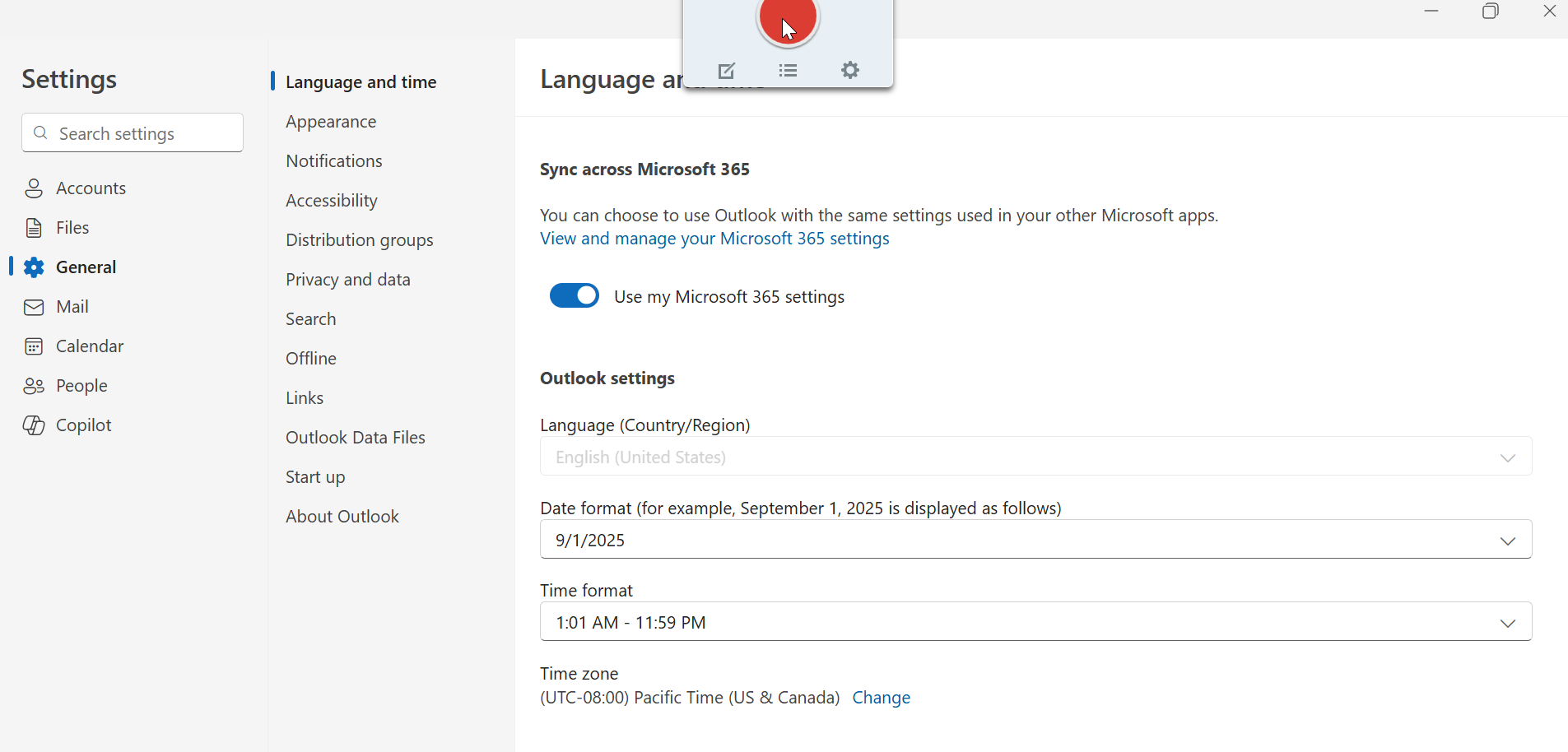Follow View and manage Microsoft 365 settings link

point(714,239)
